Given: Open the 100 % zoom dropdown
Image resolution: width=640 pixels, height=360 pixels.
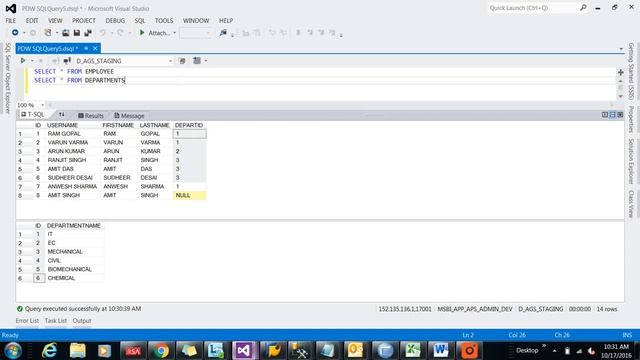Looking at the screenshot, I should point(42,105).
